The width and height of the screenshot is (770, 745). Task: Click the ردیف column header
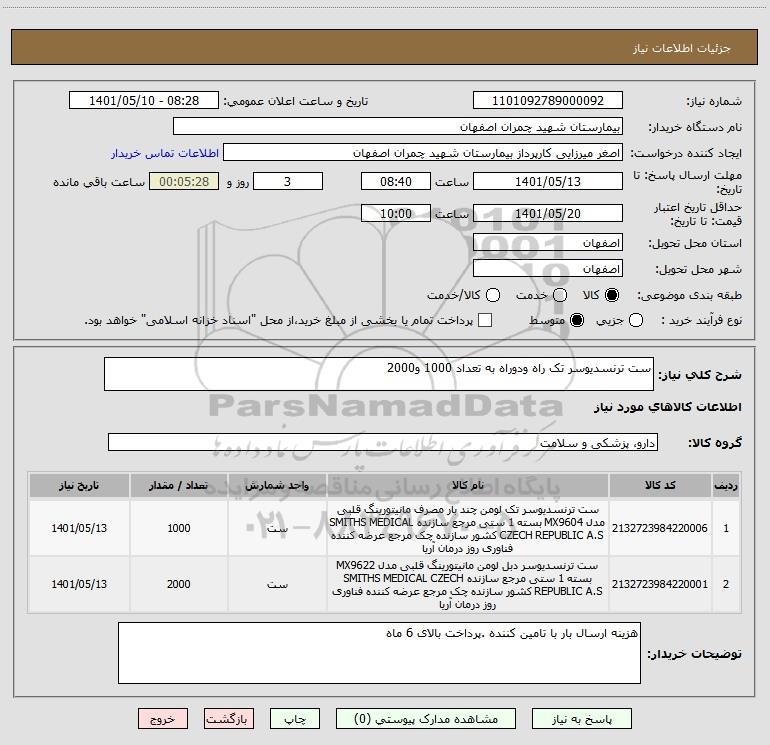click(726, 485)
